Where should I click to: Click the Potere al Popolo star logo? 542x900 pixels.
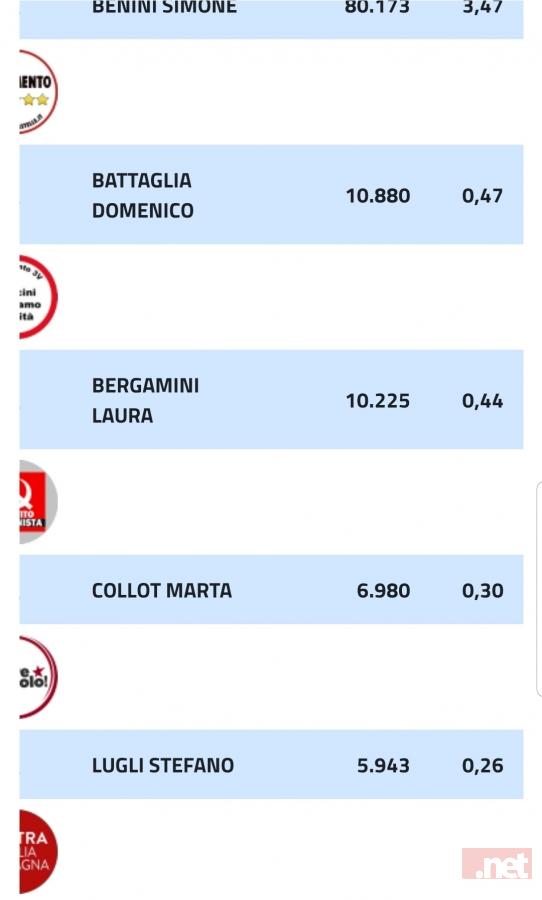point(38,677)
